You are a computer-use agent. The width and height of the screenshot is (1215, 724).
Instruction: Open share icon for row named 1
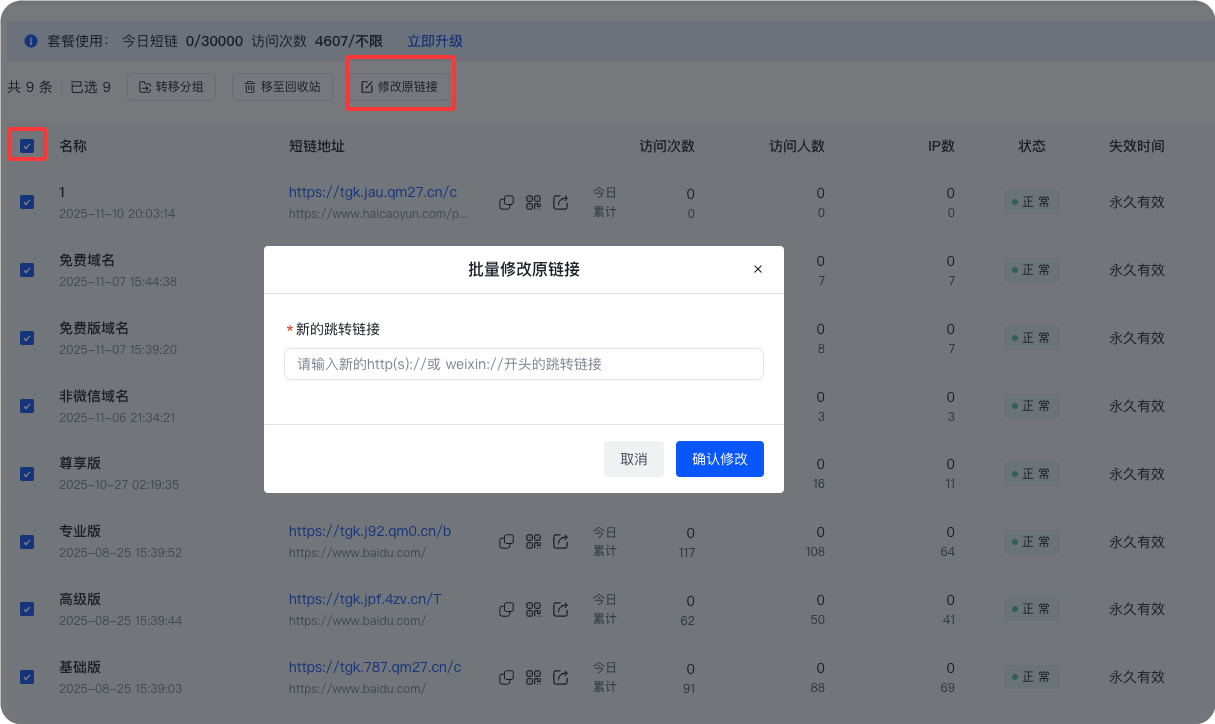pos(561,202)
